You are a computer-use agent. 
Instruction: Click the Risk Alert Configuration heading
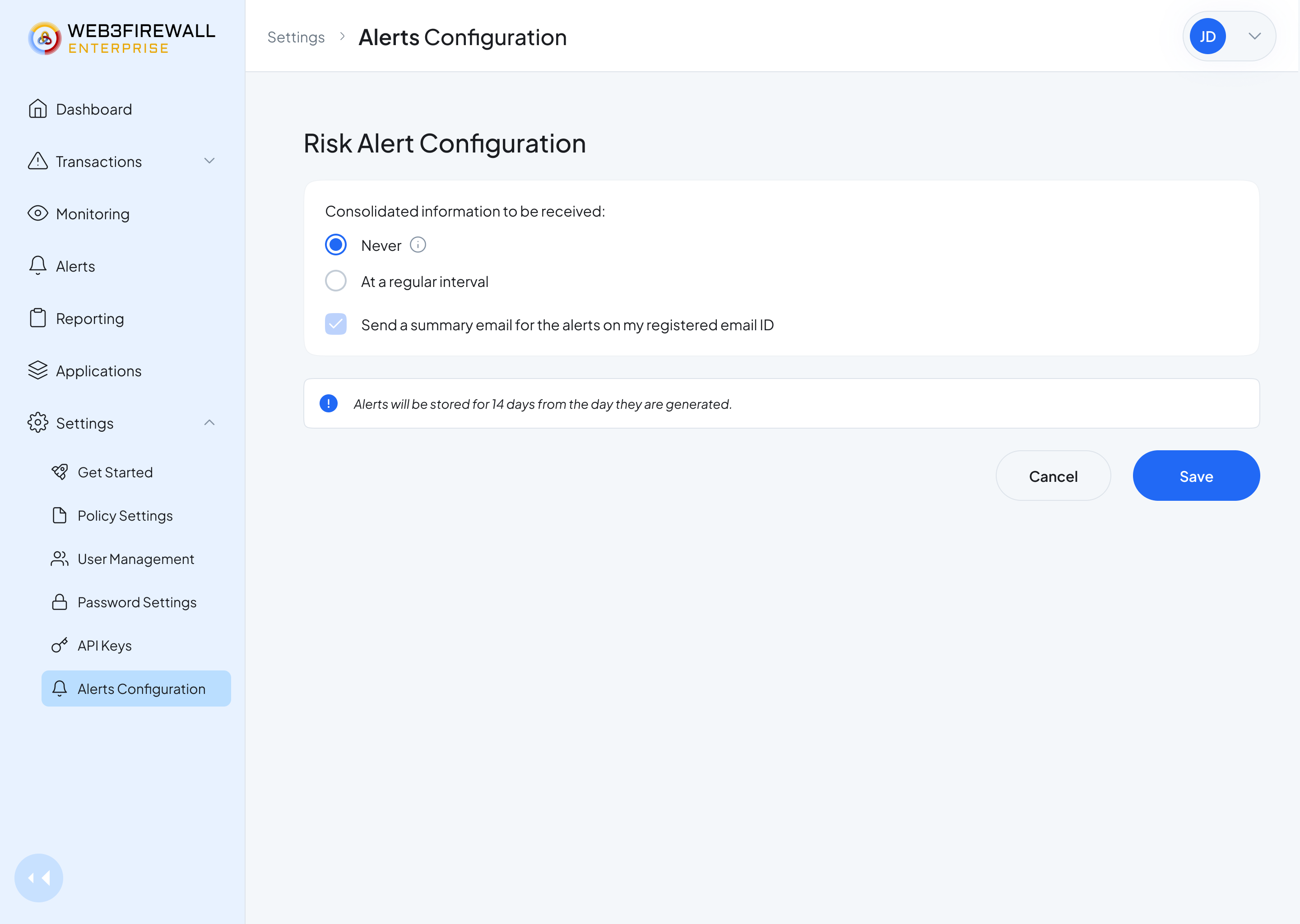[x=445, y=143]
